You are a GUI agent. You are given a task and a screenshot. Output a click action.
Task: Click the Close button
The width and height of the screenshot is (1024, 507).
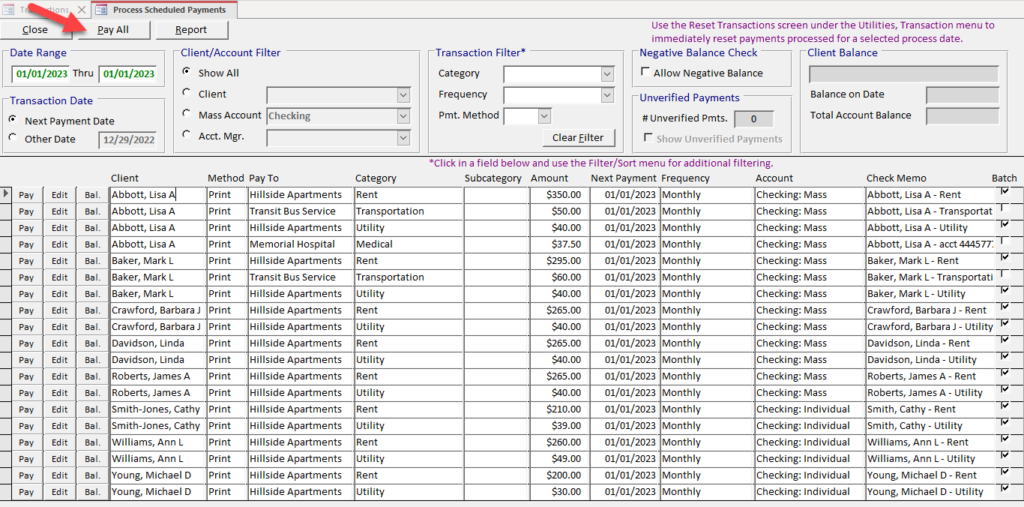click(x=35, y=30)
